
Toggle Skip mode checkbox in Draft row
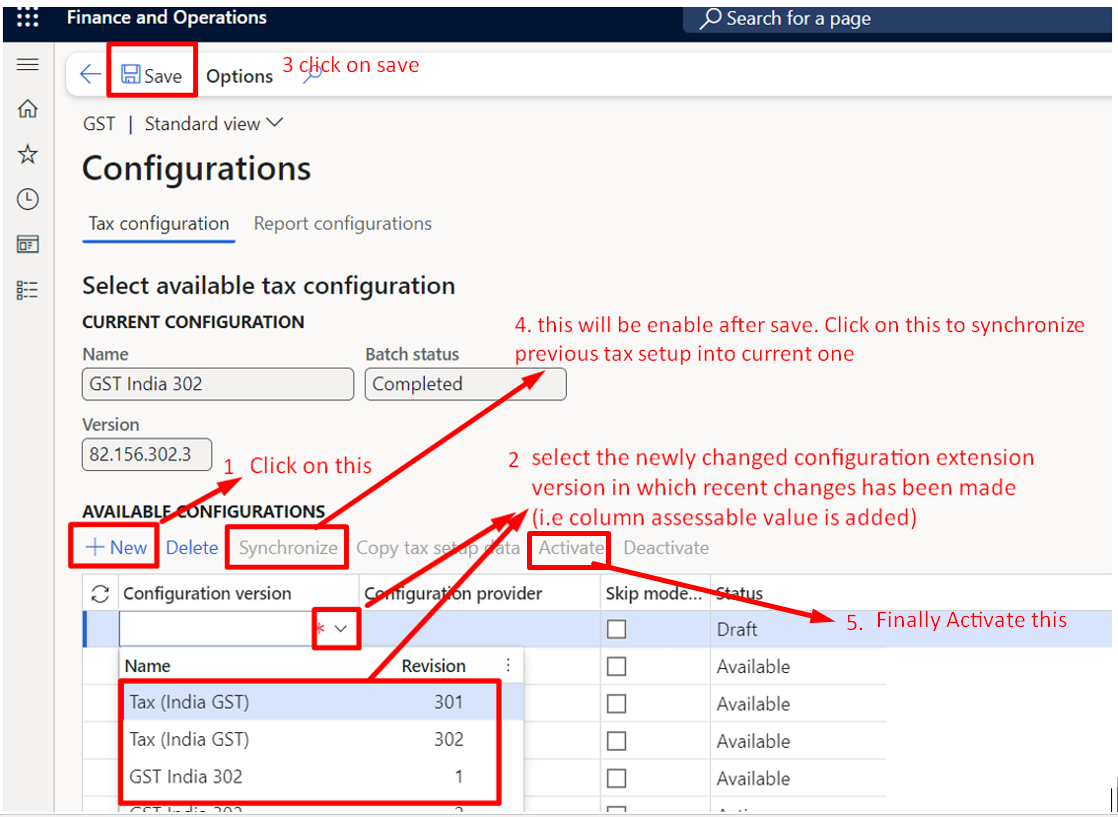[x=616, y=629]
